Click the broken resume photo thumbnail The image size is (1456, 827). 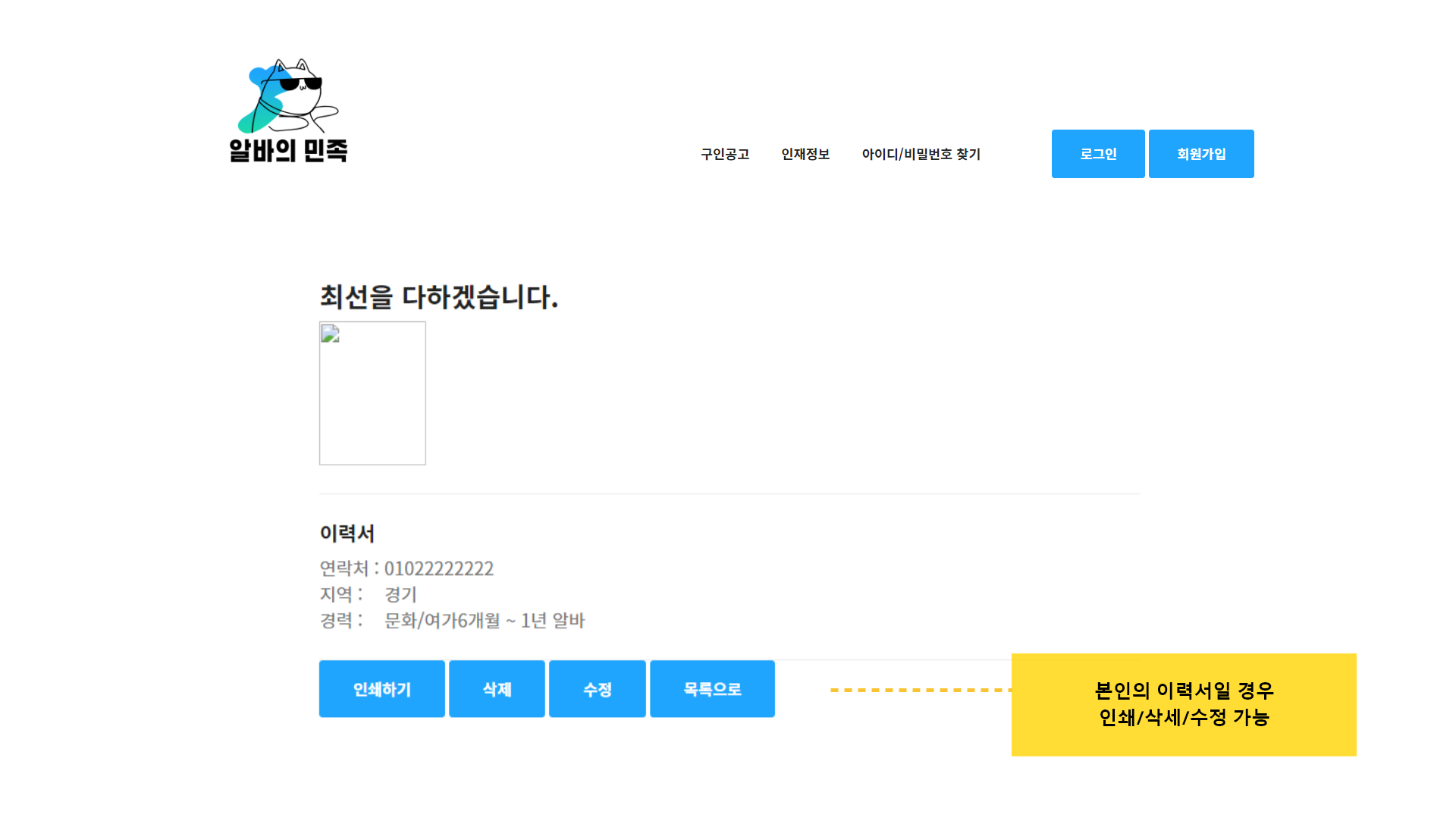372,393
